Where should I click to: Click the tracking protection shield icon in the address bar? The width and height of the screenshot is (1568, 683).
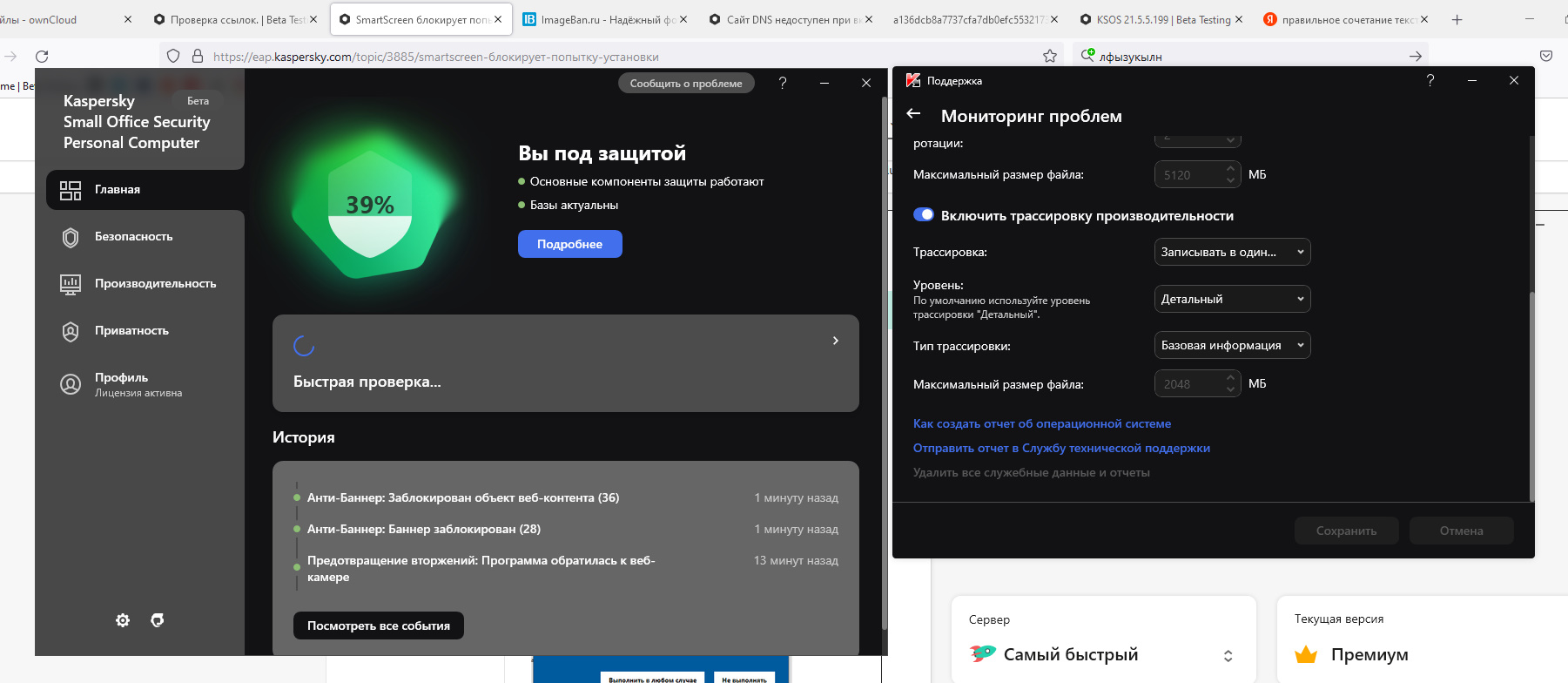(173, 56)
